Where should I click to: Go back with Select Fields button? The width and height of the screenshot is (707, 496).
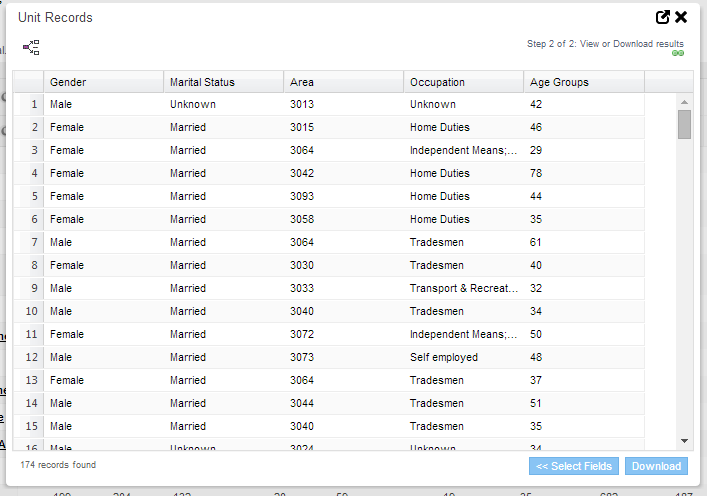(574, 466)
